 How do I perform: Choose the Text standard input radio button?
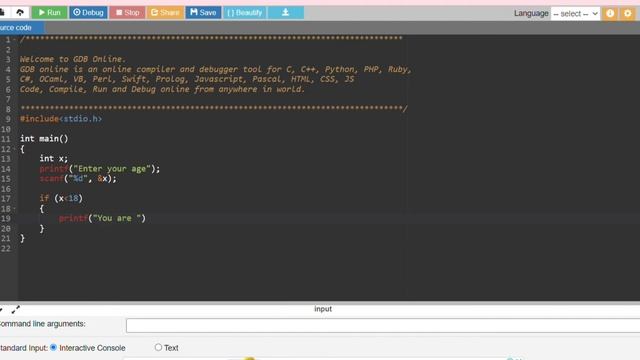coord(158,347)
